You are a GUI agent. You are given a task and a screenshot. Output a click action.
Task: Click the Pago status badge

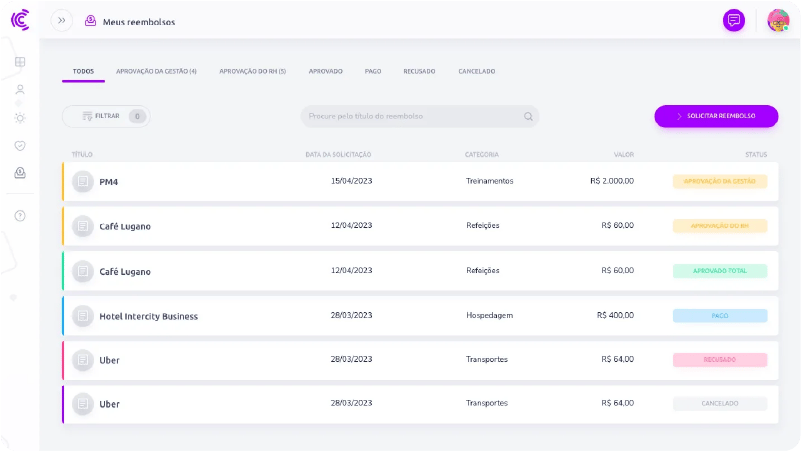tap(720, 315)
